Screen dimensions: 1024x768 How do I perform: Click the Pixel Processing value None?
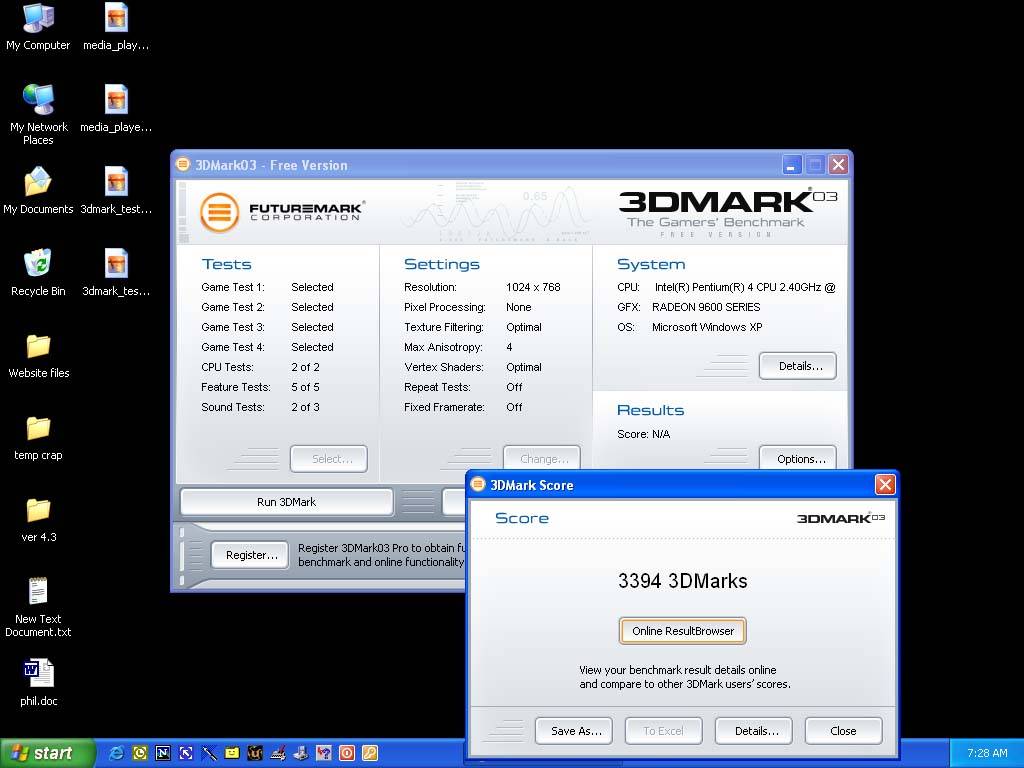(519, 307)
